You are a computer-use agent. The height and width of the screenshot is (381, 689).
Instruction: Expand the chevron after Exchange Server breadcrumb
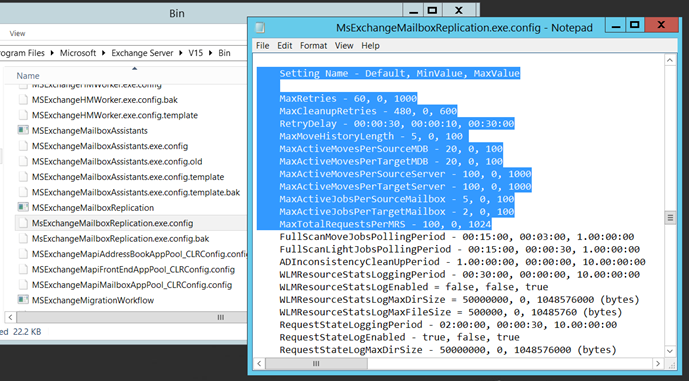click(x=181, y=53)
